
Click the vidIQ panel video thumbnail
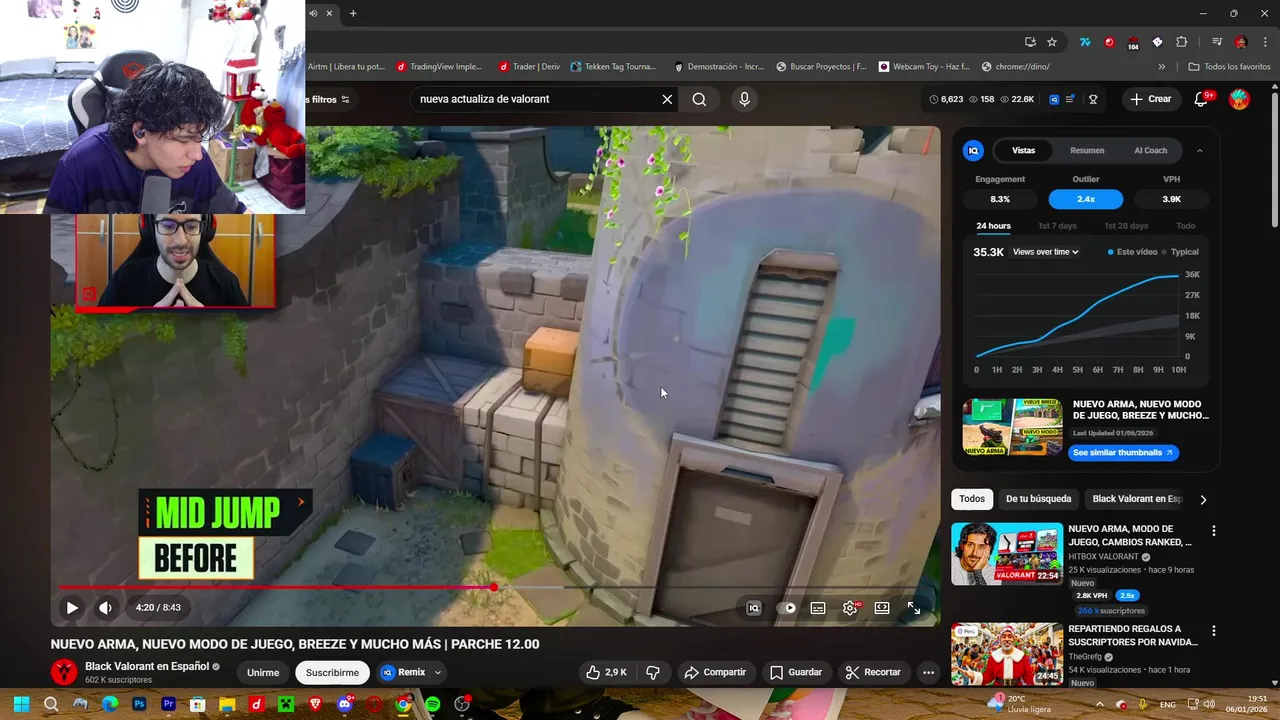tap(1012, 427)
